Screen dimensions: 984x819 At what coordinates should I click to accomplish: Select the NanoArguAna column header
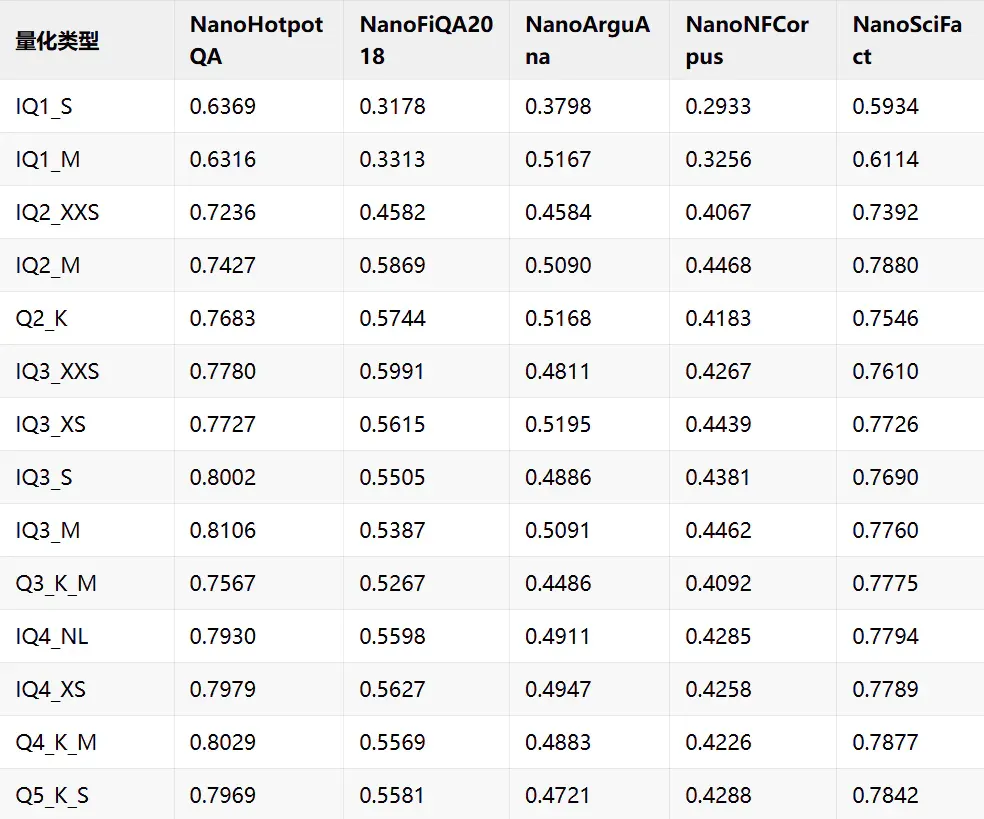(587, 41)
